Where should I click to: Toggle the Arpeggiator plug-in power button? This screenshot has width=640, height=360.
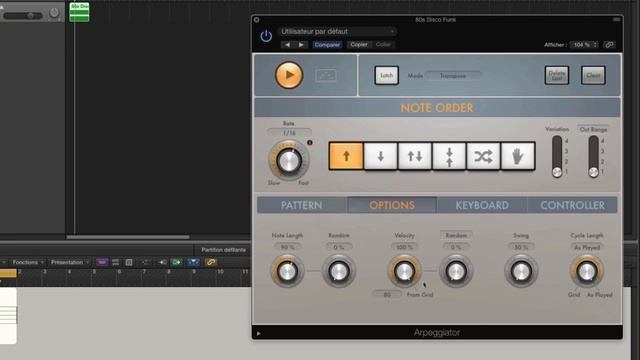point(266,36)
